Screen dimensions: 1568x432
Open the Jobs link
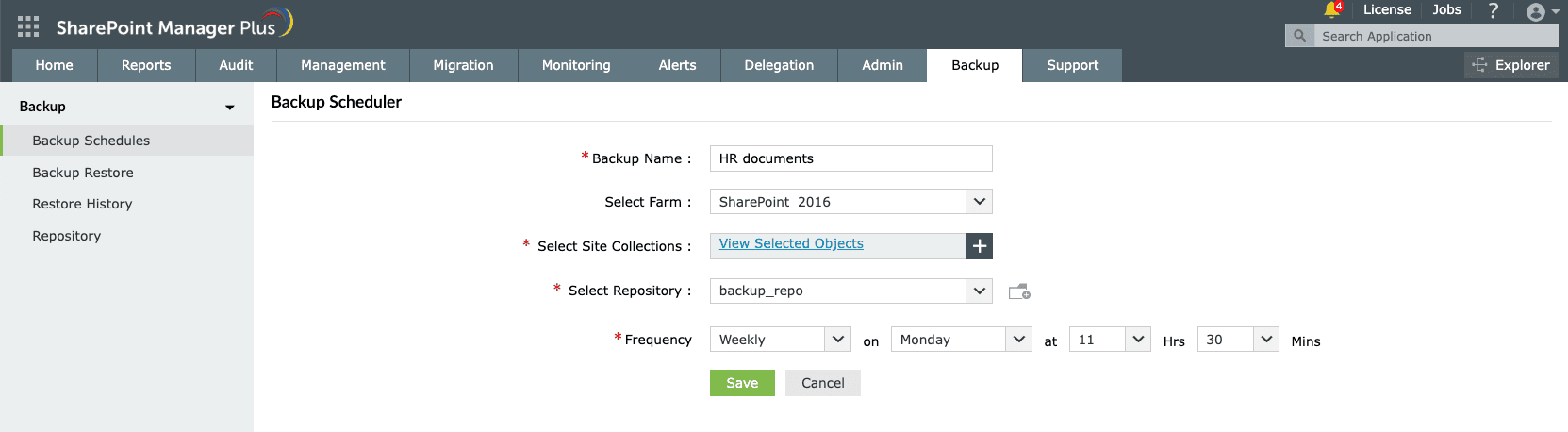pyautogui.click(x=1446, y=9)
